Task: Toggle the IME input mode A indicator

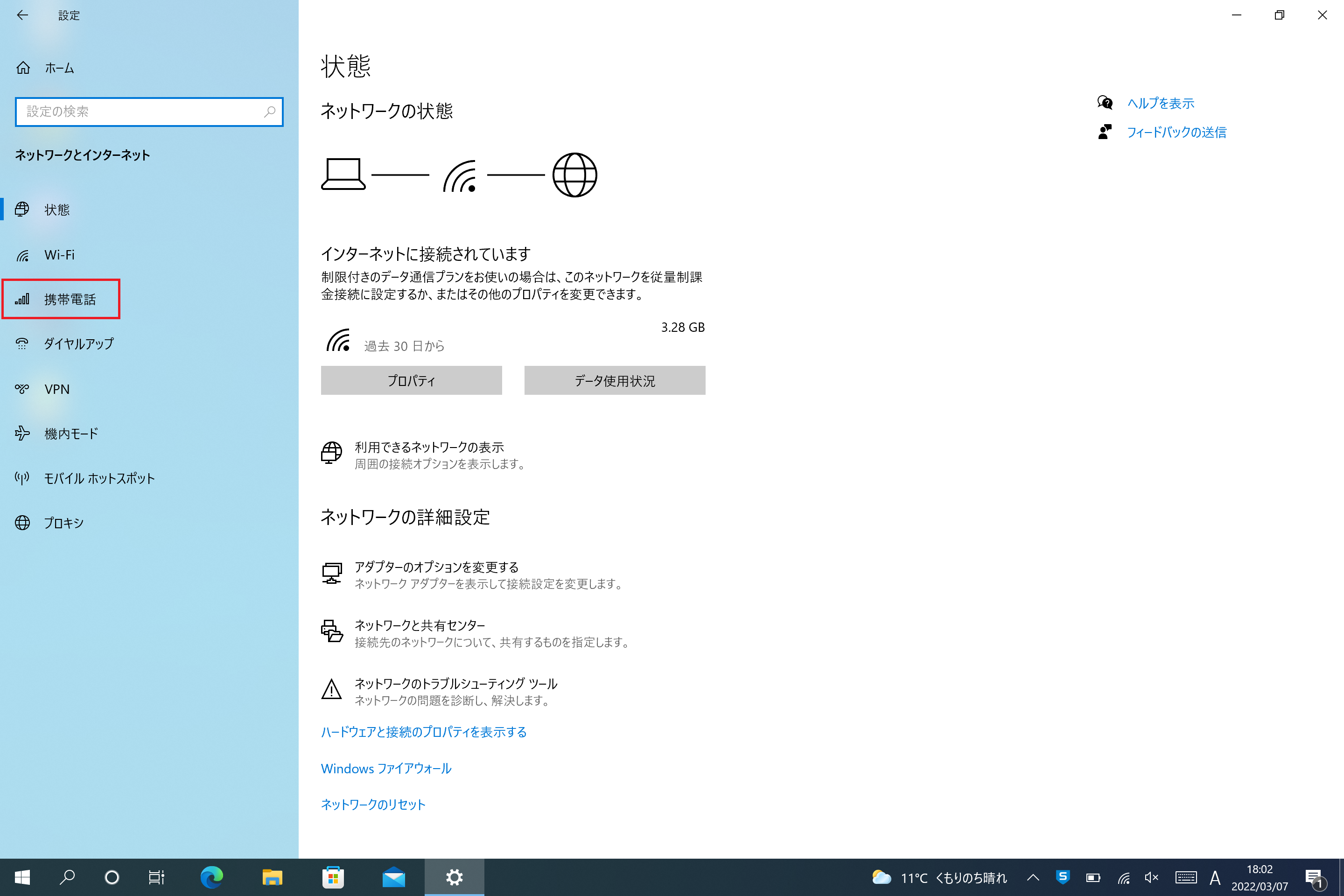Action: pos(1215,878)
